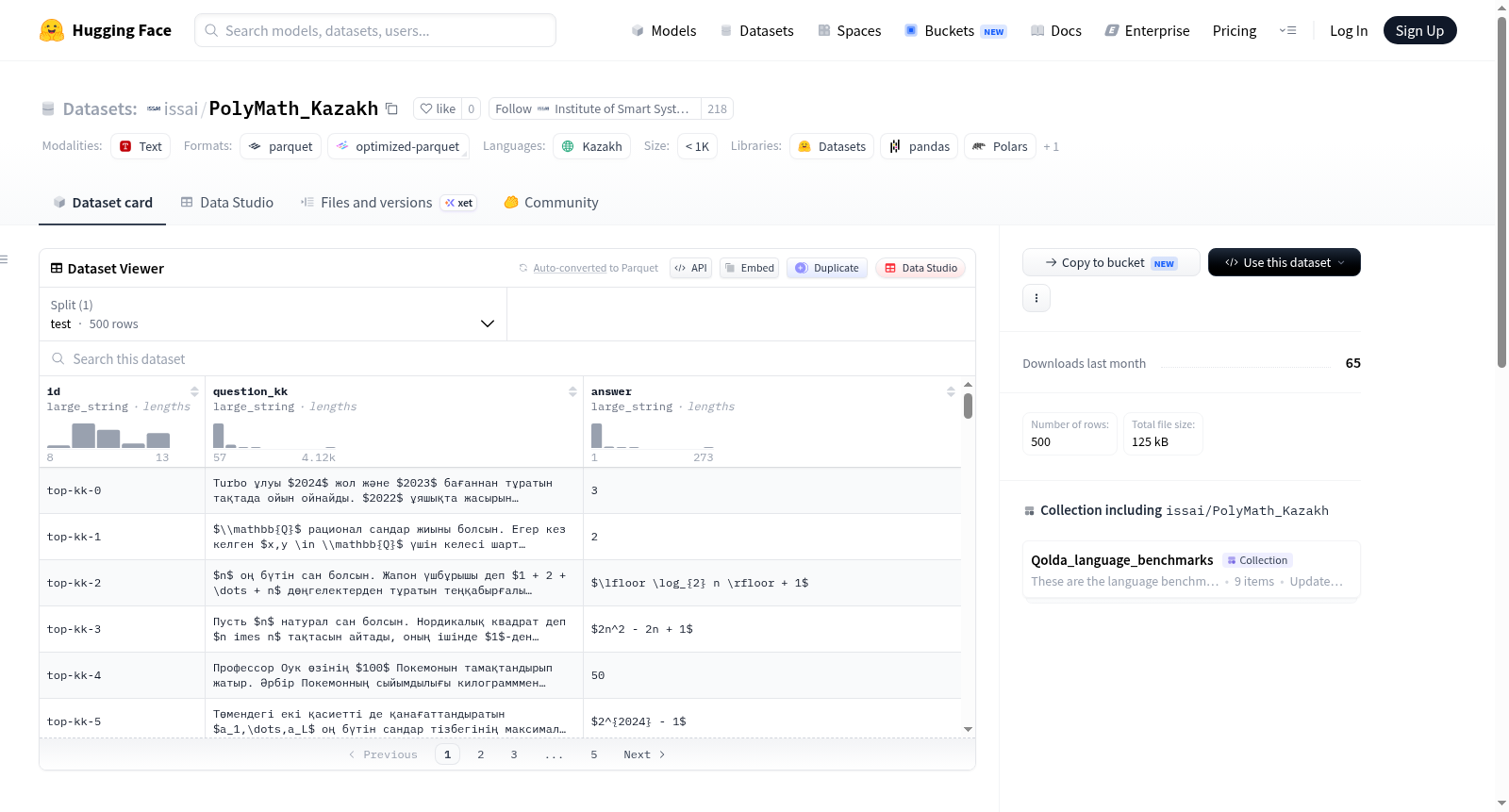Click the Search this dataset field
1509x812 pixels.
[x=507, y=358]
